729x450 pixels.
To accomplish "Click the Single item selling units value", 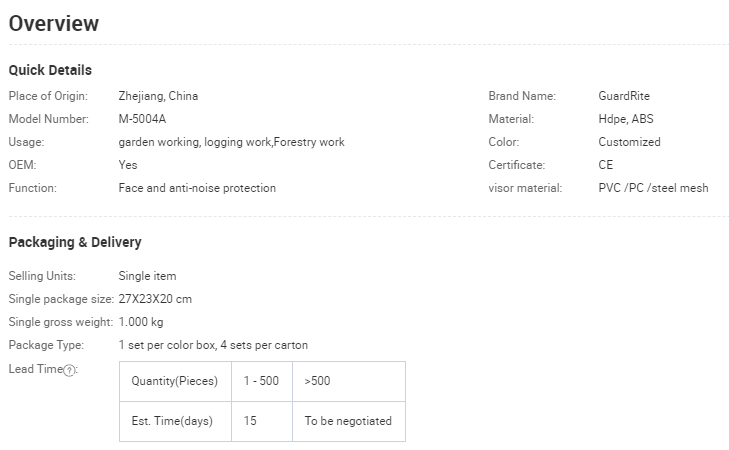I will click(x=147, y=275).
